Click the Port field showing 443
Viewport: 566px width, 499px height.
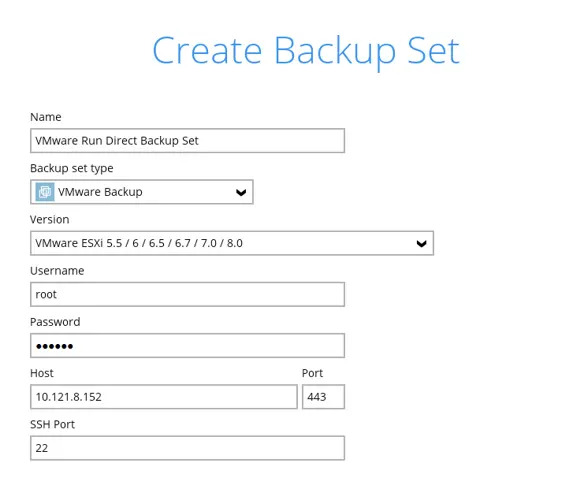click(x=323, y=397)
